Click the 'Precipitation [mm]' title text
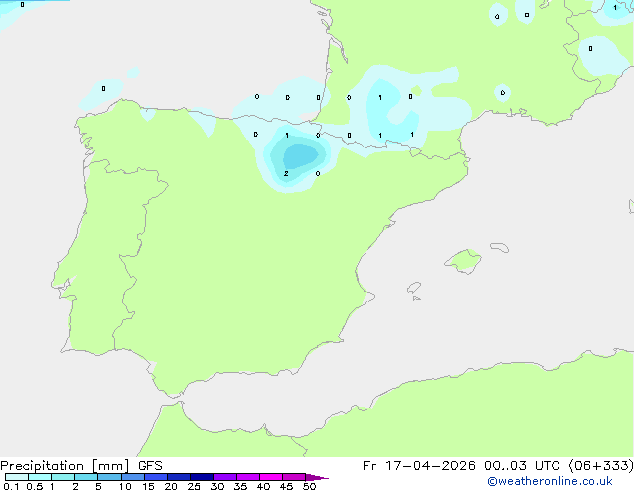634x490 pixels. [65, 466]
